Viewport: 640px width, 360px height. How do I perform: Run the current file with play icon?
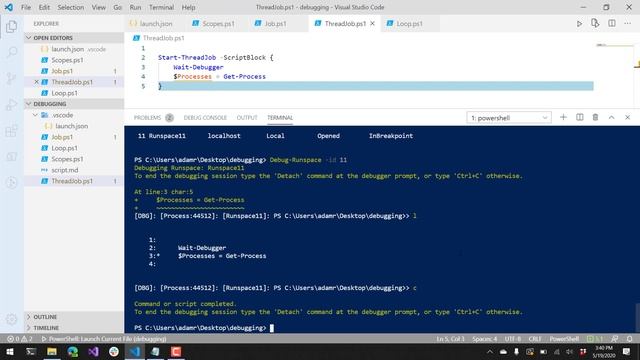pos(579,24)
